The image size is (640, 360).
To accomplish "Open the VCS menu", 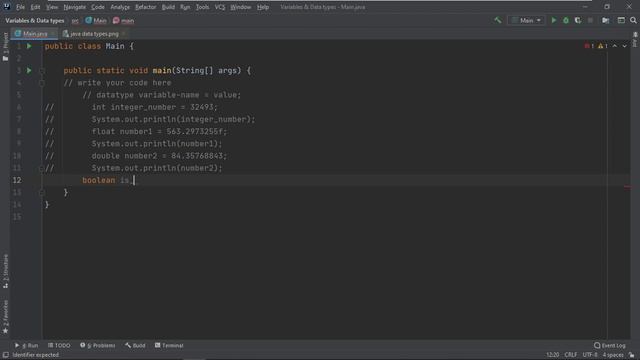I will click(220, 7).
